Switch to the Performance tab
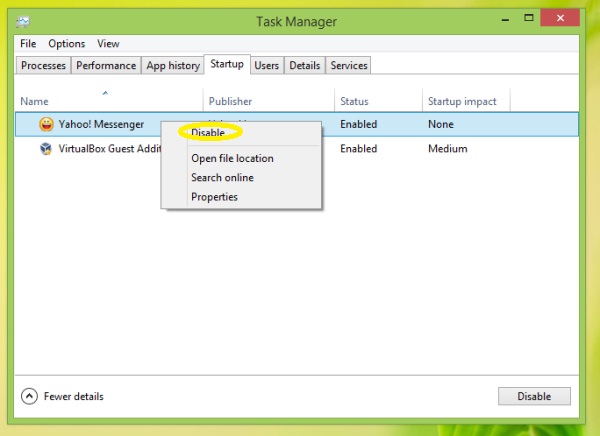 (106, 66)
